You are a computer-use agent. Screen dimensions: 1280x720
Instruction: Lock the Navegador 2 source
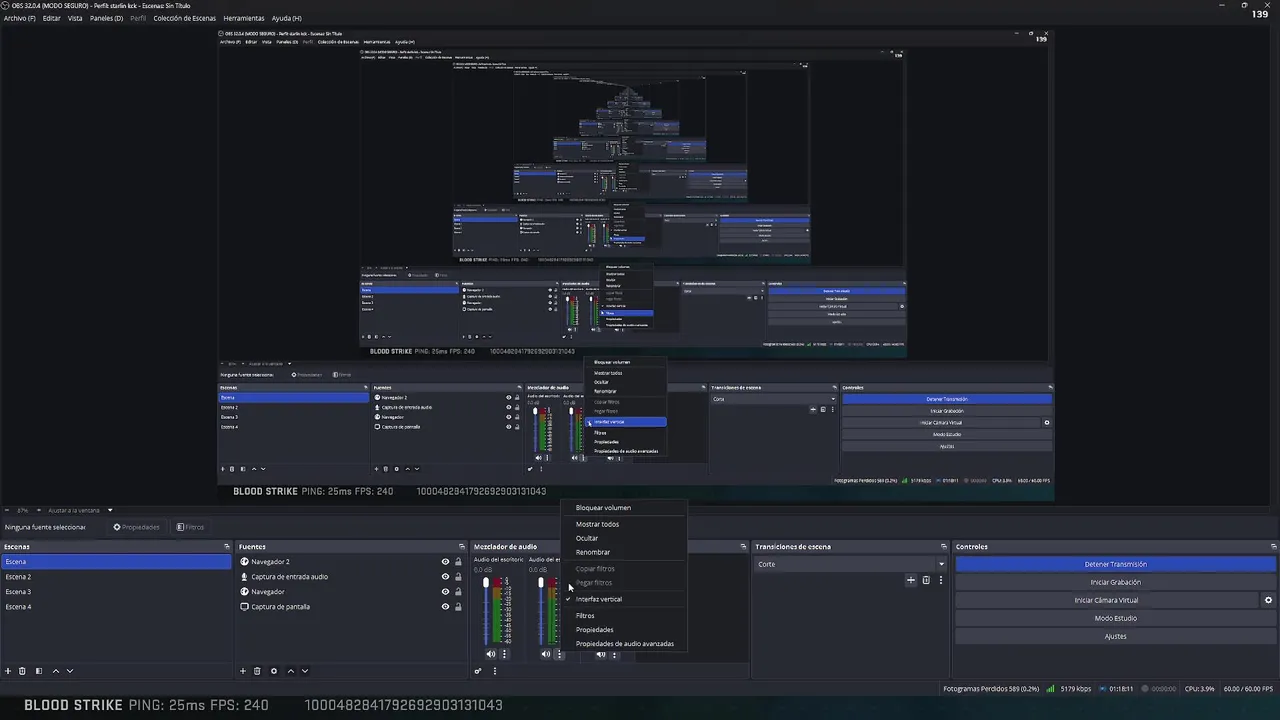point(458,562)
